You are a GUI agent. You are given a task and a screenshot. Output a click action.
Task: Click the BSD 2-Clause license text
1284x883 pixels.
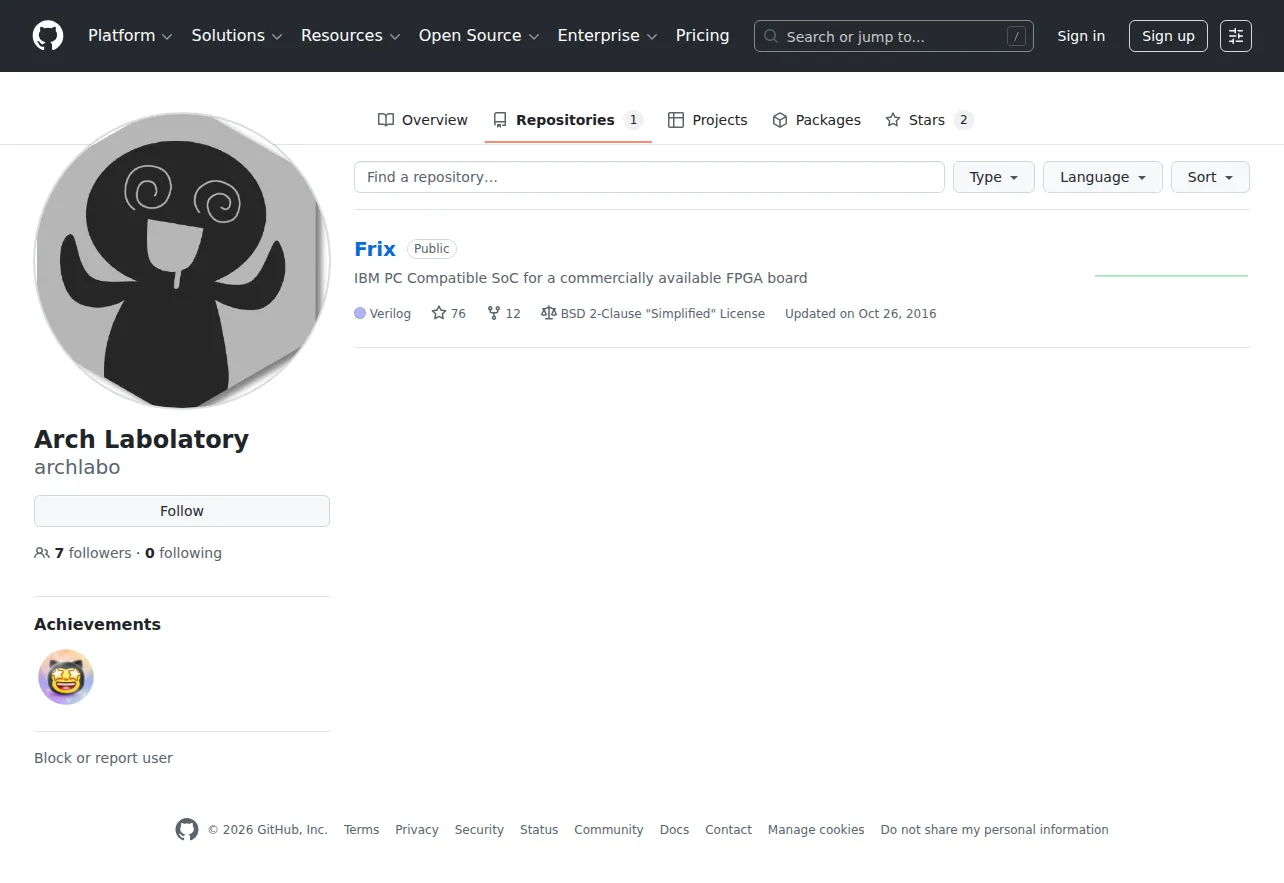(662, 313)
